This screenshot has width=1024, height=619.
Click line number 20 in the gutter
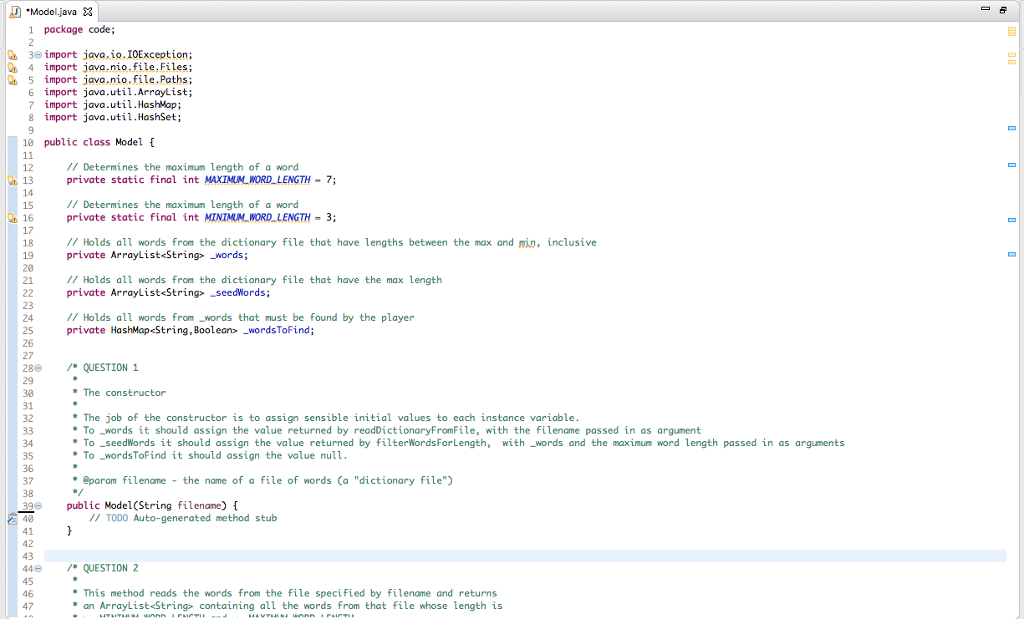coord(27,267)
